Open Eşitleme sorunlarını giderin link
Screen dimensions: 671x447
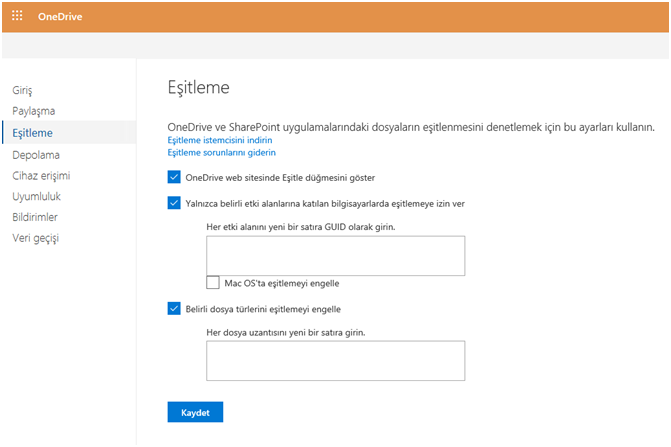pyautogui.click(x=221, y=152)
